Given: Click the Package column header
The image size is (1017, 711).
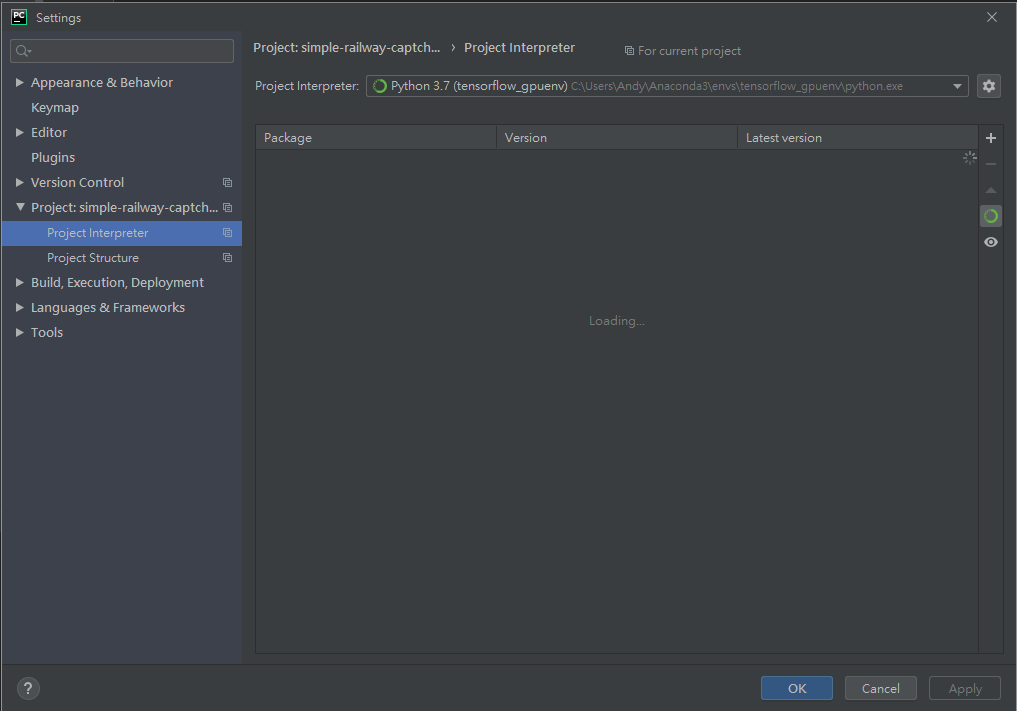Looking at the screenshot, I should pos(376,138).
